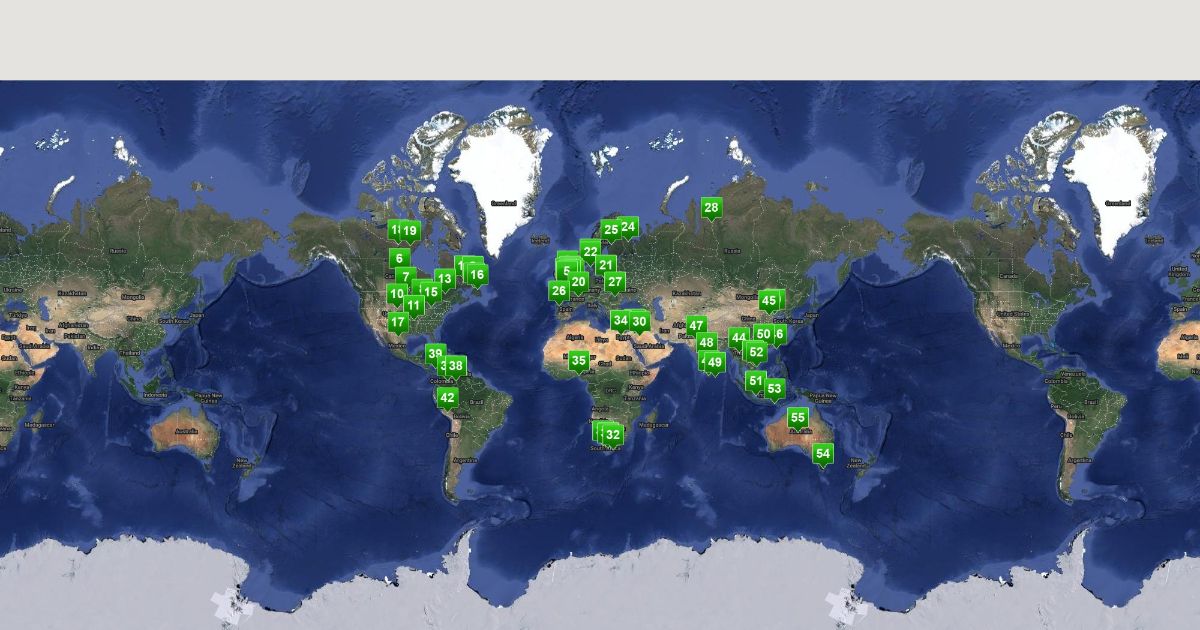Select marker 45 near Mongolia
Screen dimensions: 1200x630
(x=769, y=301)
